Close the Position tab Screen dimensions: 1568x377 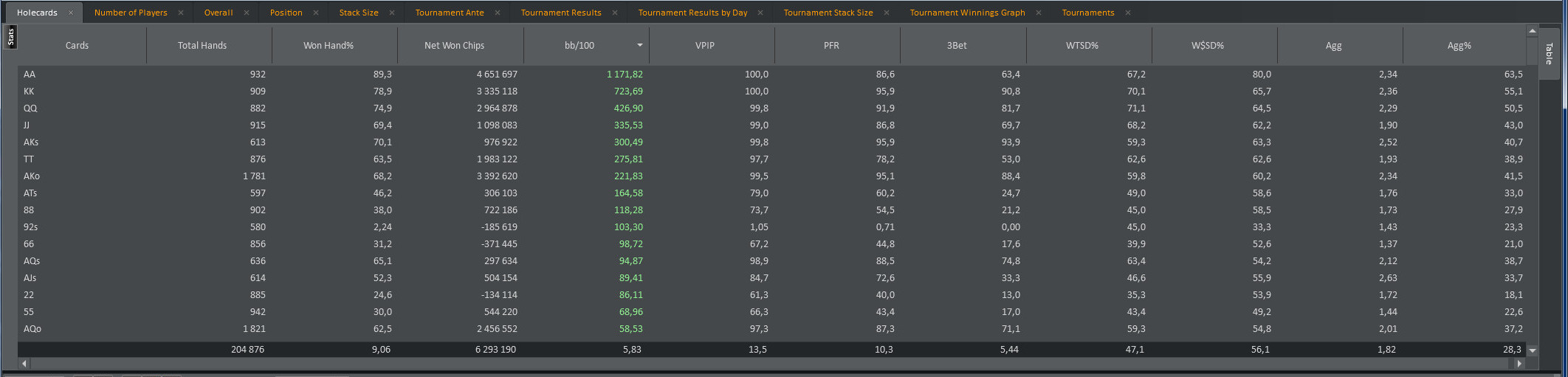(x=316, y=13)
